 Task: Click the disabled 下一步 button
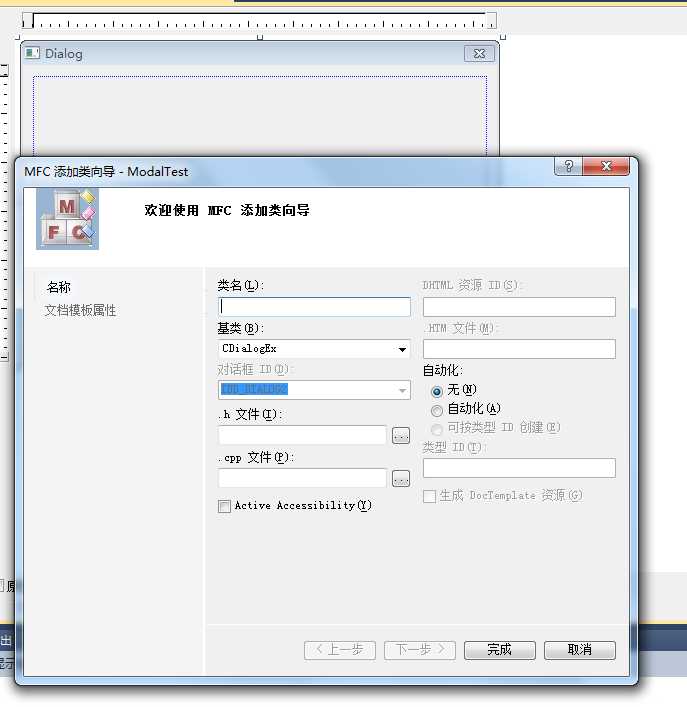[420, 650]
